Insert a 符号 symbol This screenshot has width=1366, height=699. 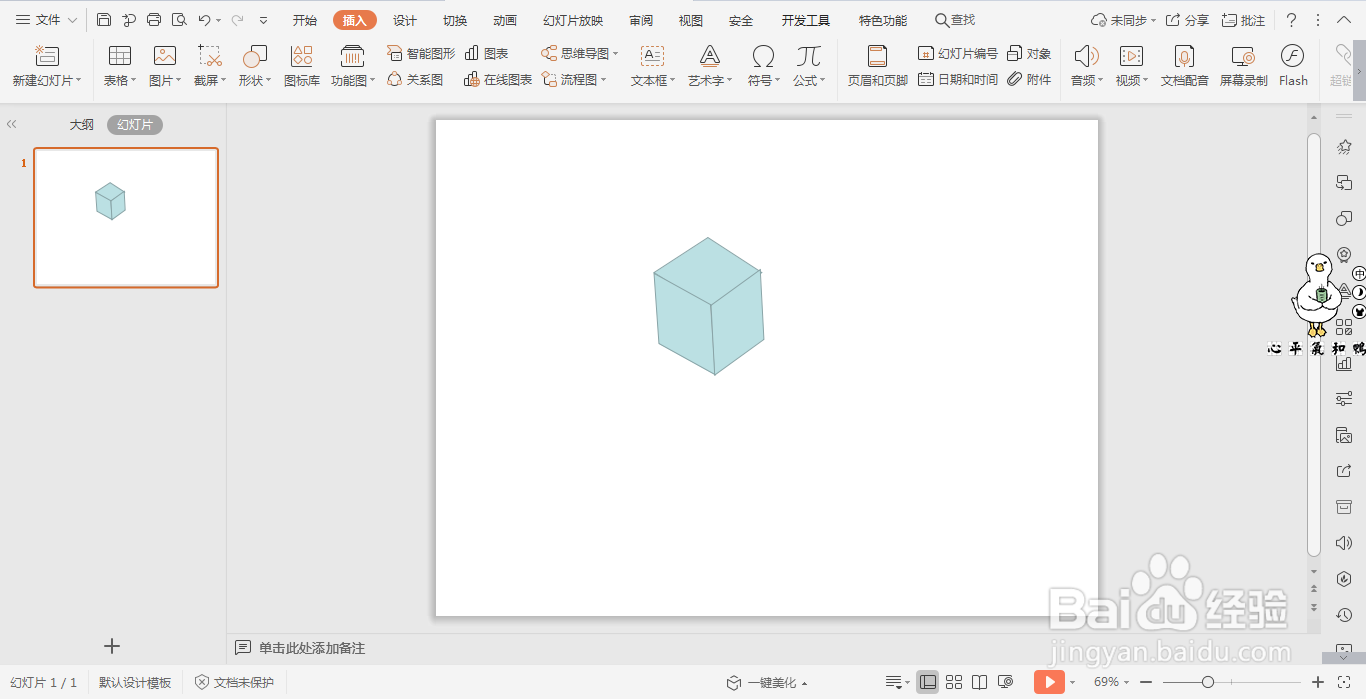[764, 66]
